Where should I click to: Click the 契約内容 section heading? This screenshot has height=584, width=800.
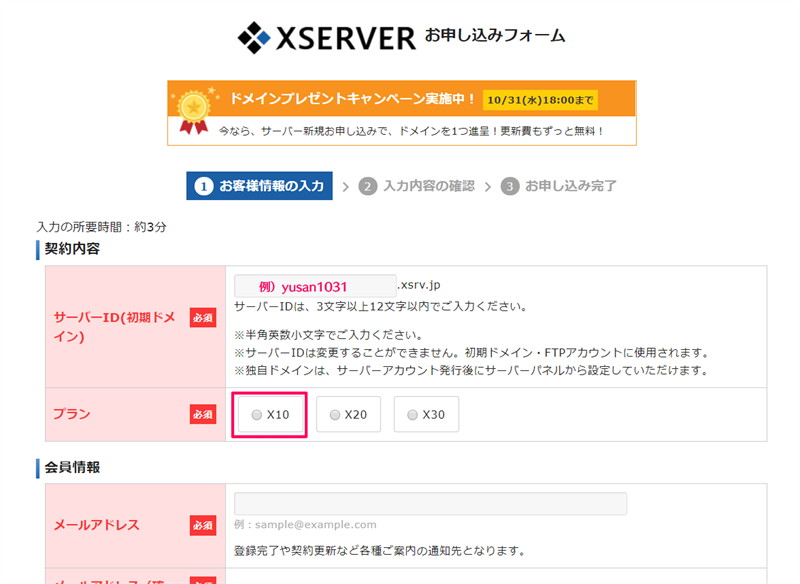click(x=72, y=249)
